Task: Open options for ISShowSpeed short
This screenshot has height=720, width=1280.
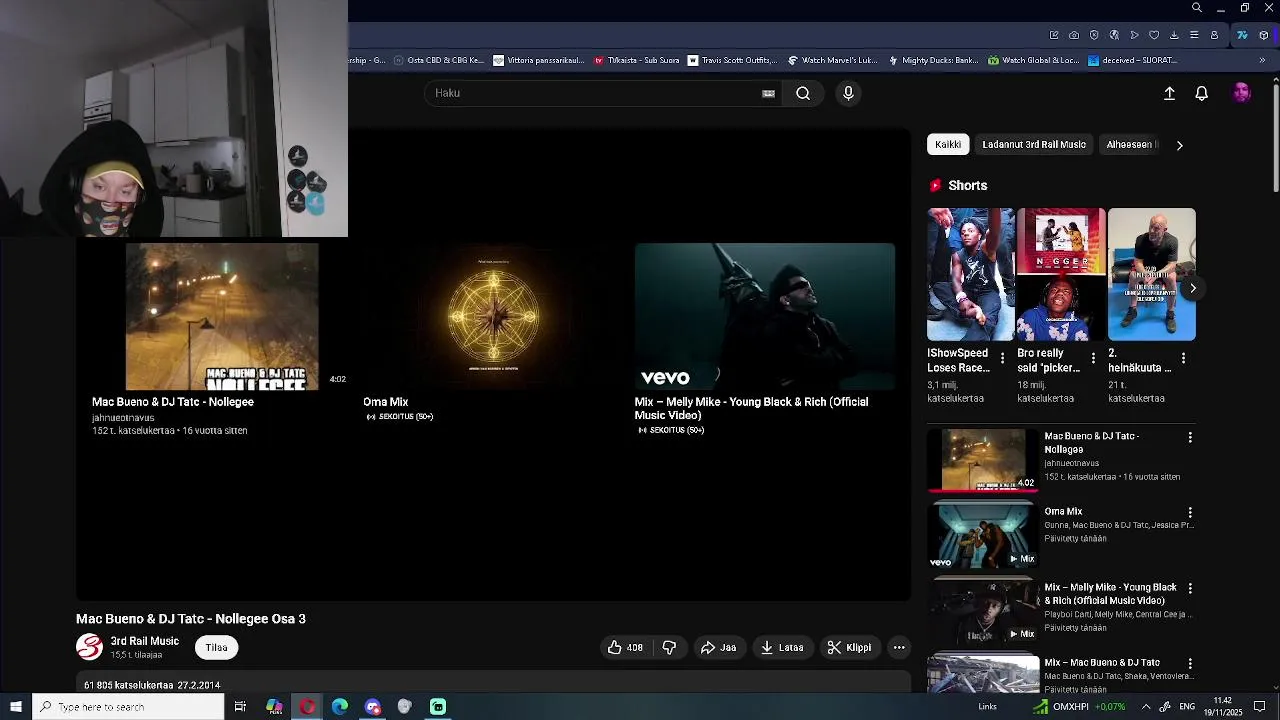Action: (x=1002, y=358)
